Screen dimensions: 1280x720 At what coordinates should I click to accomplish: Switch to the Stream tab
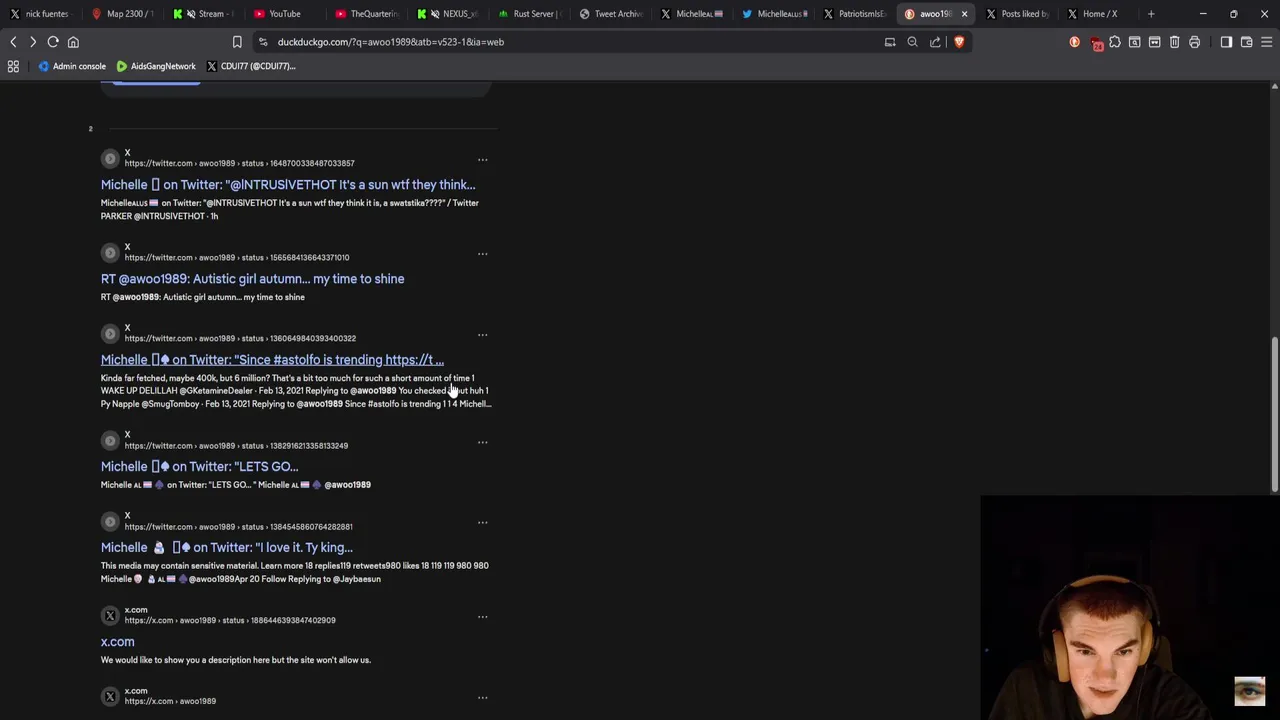click(x=203, y=14)
